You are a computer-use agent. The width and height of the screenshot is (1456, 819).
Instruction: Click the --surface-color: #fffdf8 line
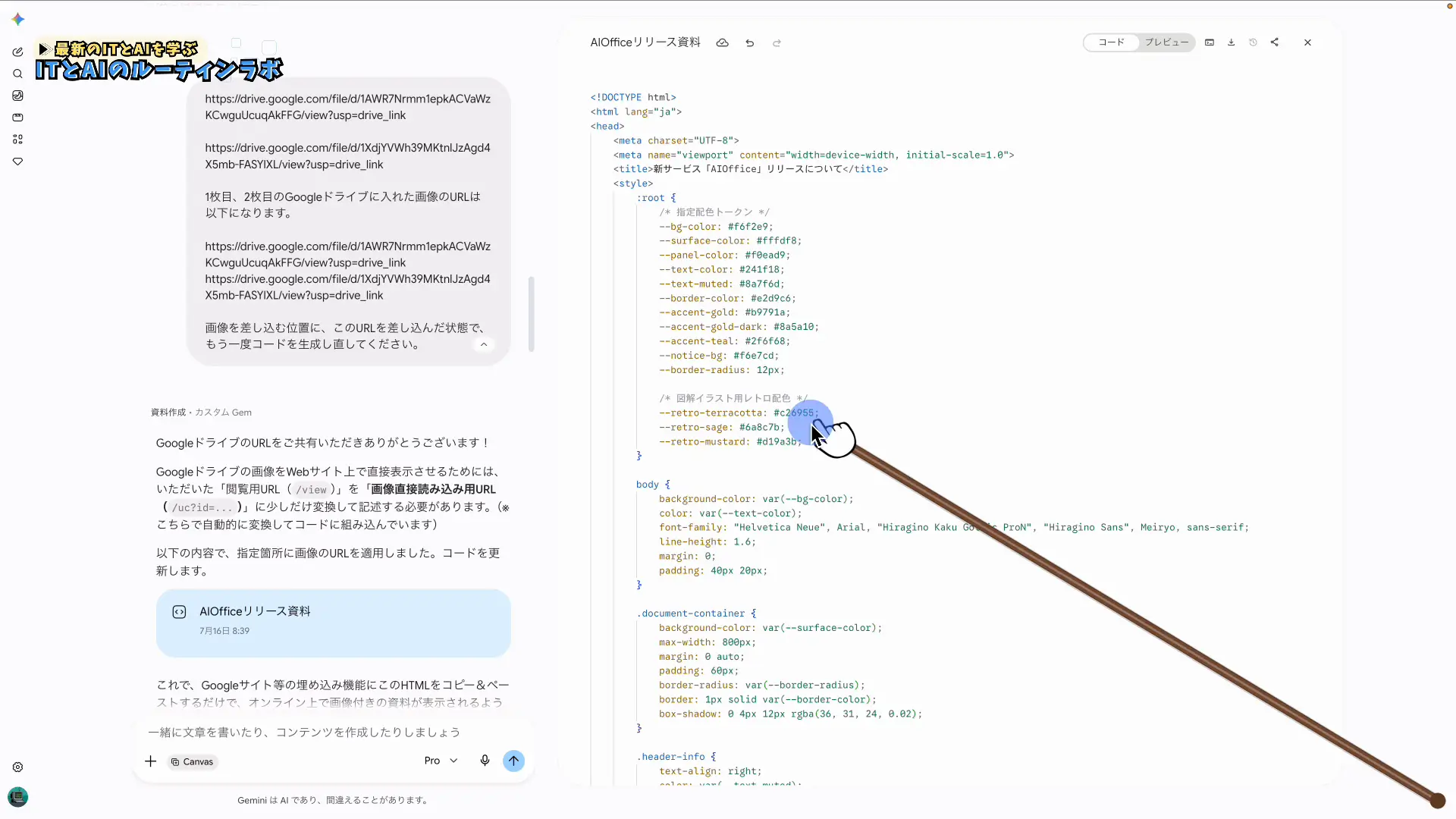click(730, 241)
